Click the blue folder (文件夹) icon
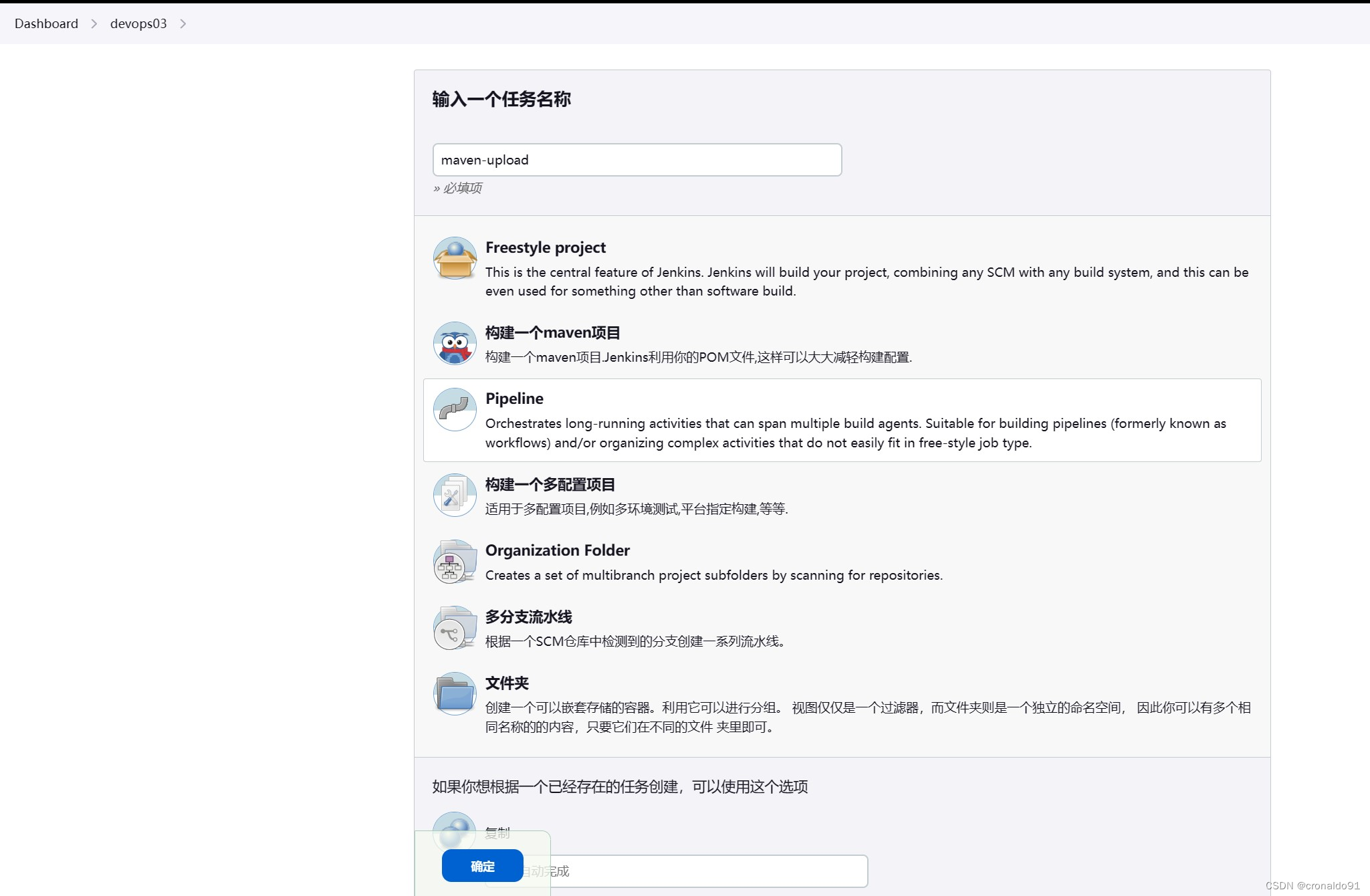The image size is (1370, 896). click(x=455, y=693)
